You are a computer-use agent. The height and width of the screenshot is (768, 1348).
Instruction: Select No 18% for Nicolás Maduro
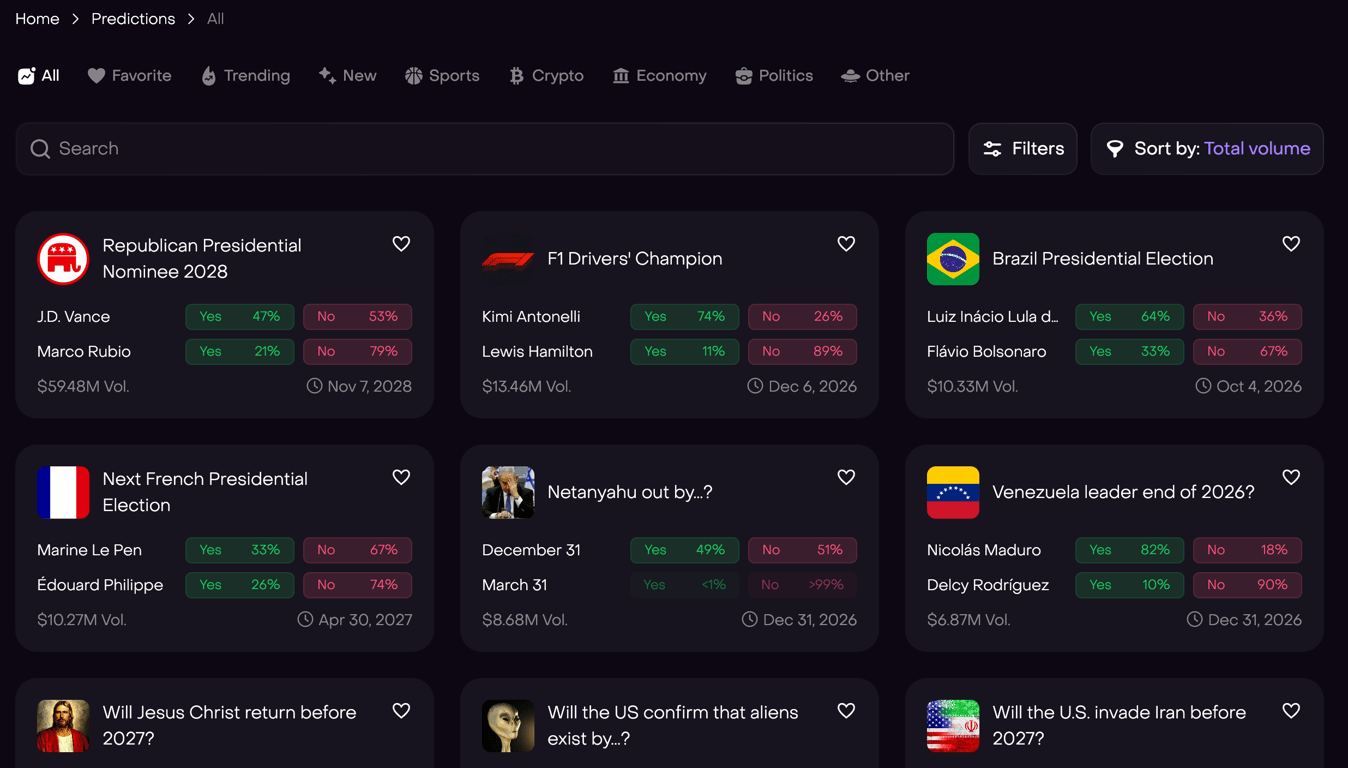[x=1247, y=550]
